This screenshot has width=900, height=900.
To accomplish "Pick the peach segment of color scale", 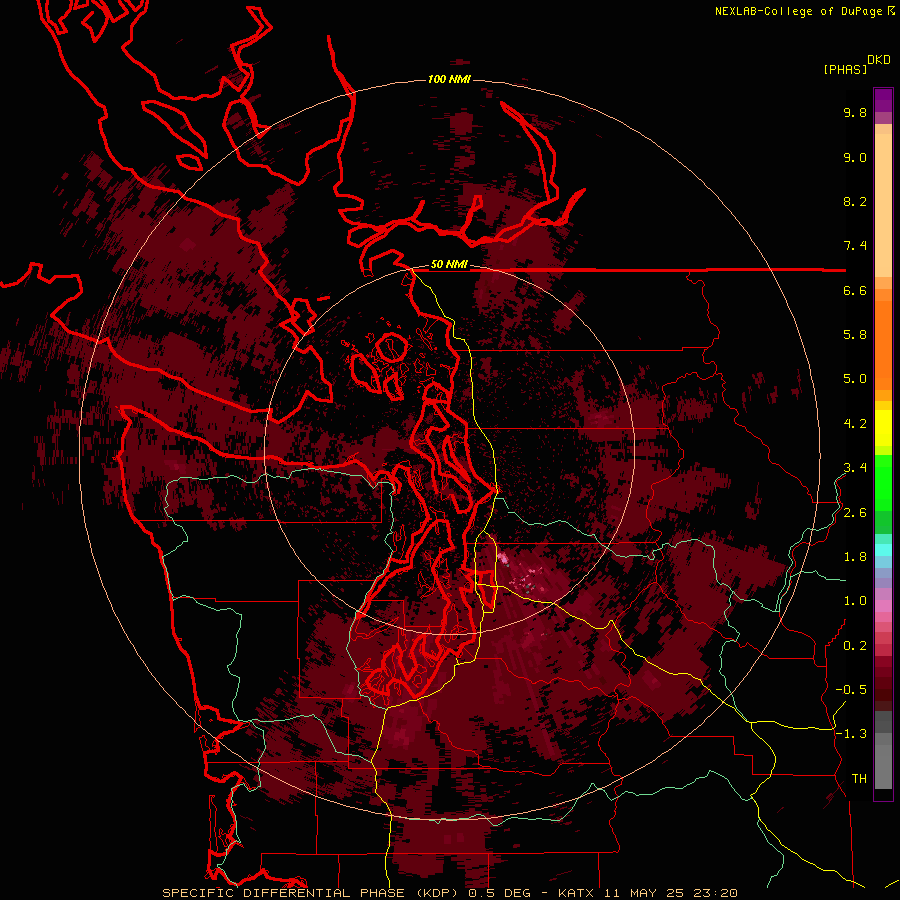I will point(883,205).
